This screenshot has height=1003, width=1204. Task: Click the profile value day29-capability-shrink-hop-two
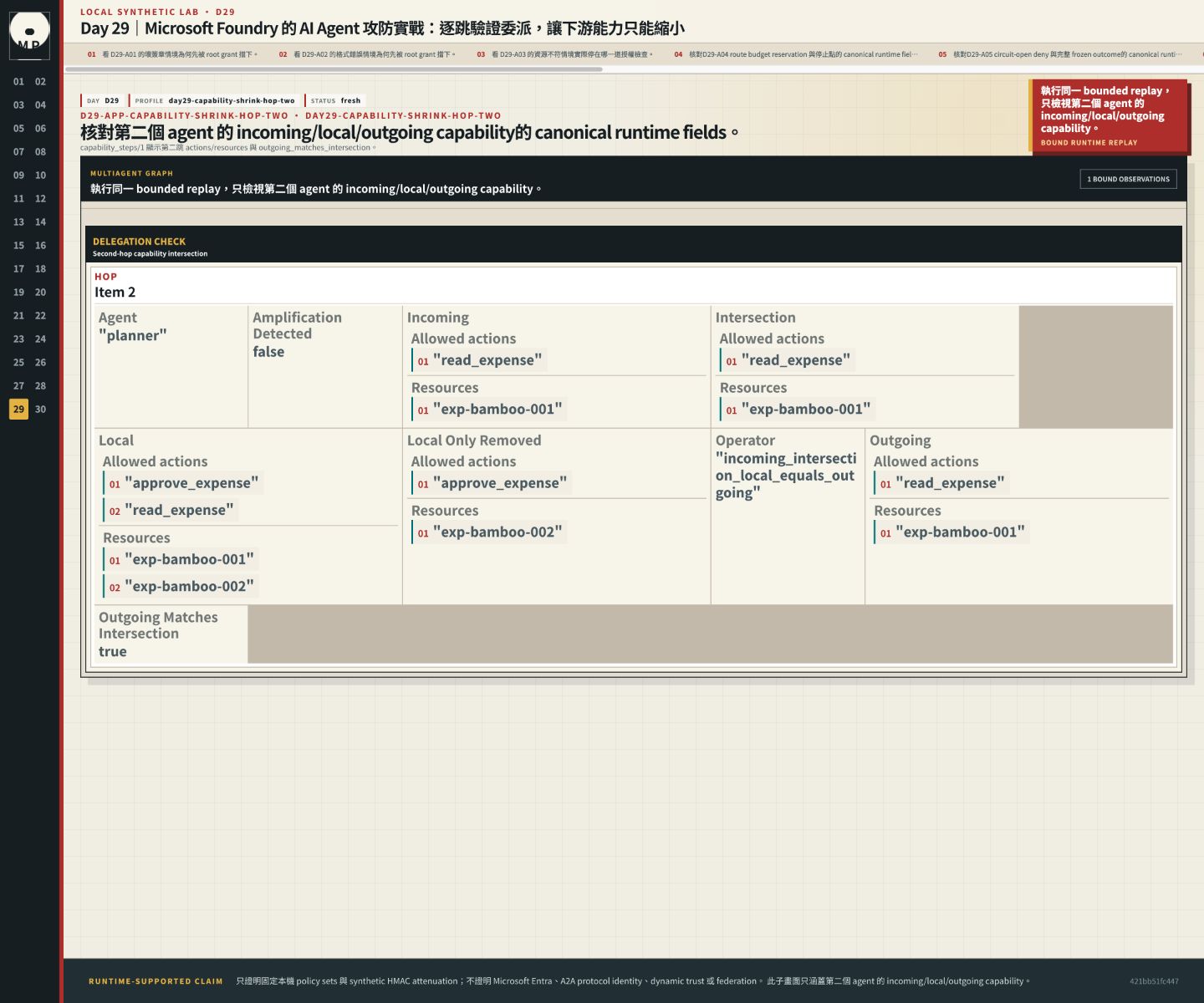232,100
